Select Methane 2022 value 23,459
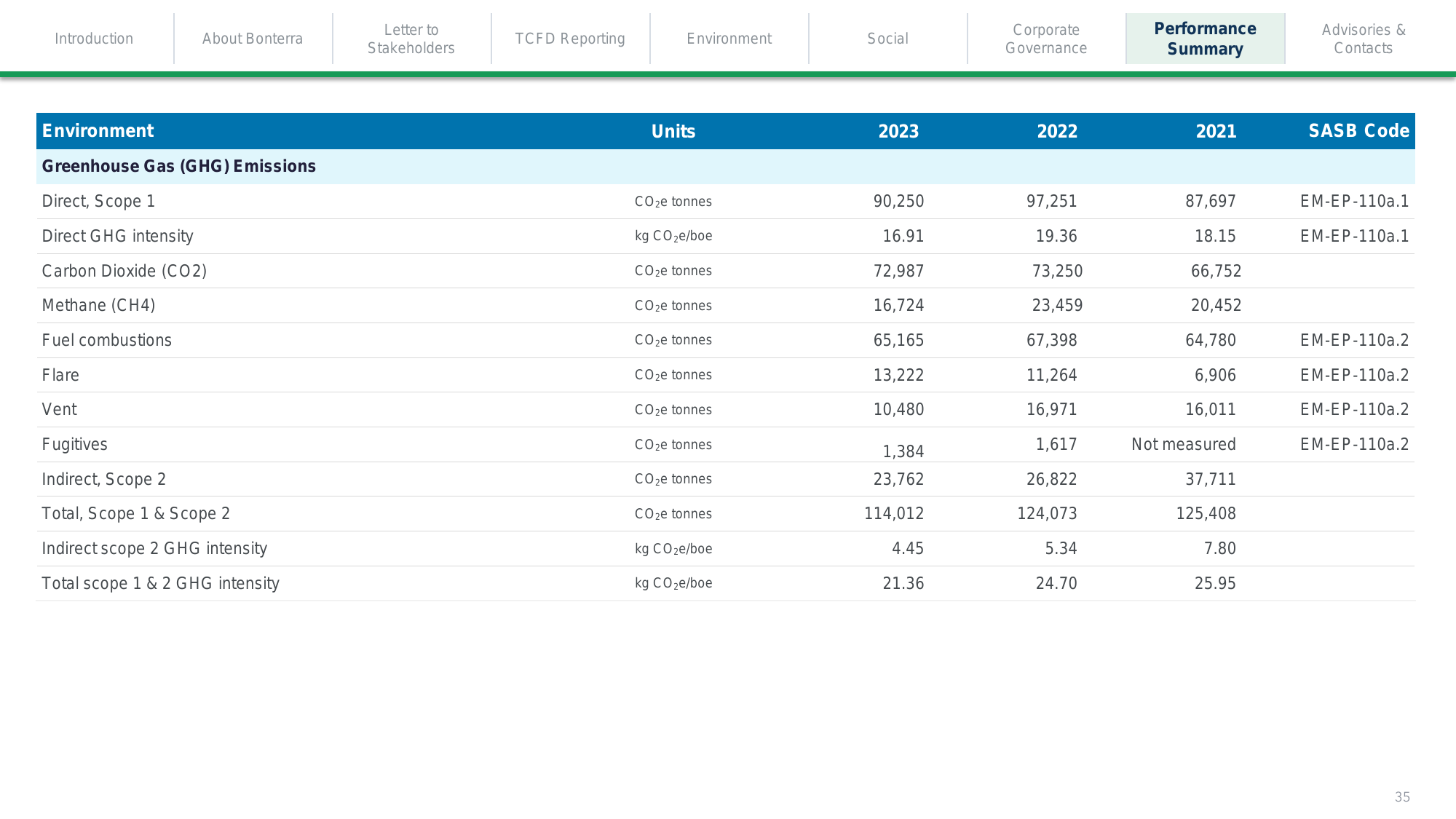 (1057, 305)
